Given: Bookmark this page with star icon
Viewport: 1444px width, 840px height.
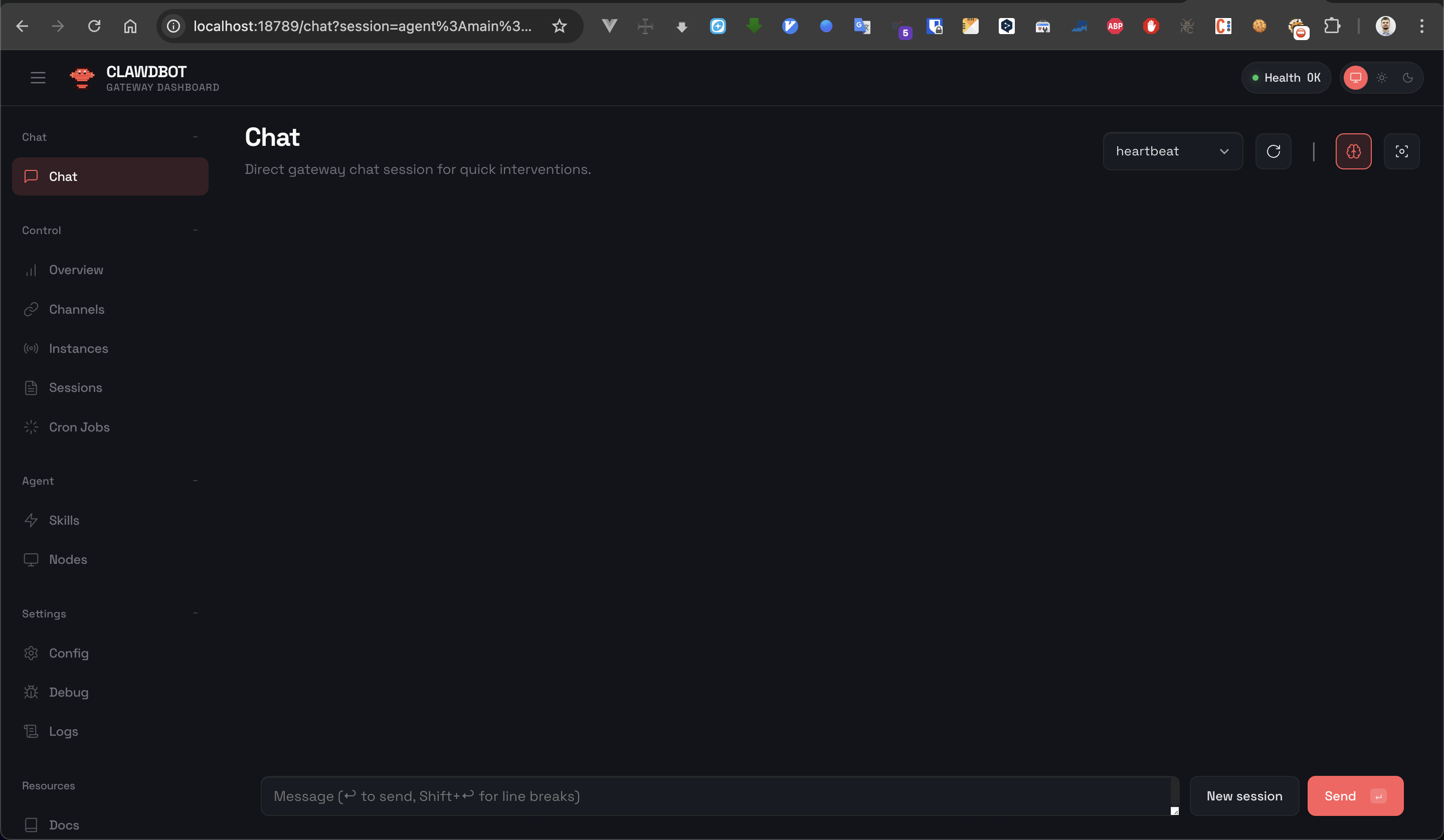Looking at the screenshot, I should point(559,26).
